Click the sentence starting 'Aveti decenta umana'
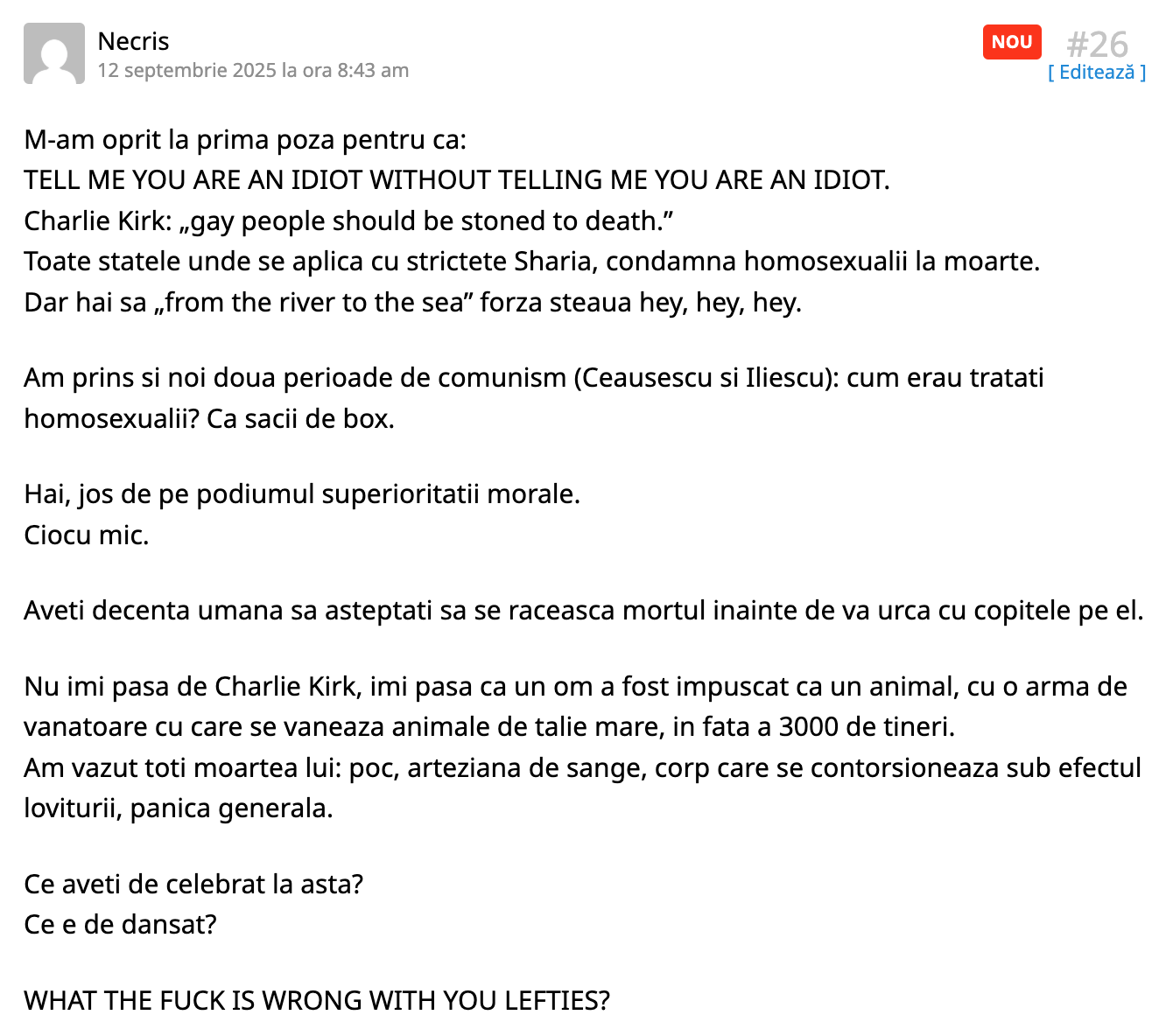The width and height of the screenshot is (1166, 1036). coord(584,611)
